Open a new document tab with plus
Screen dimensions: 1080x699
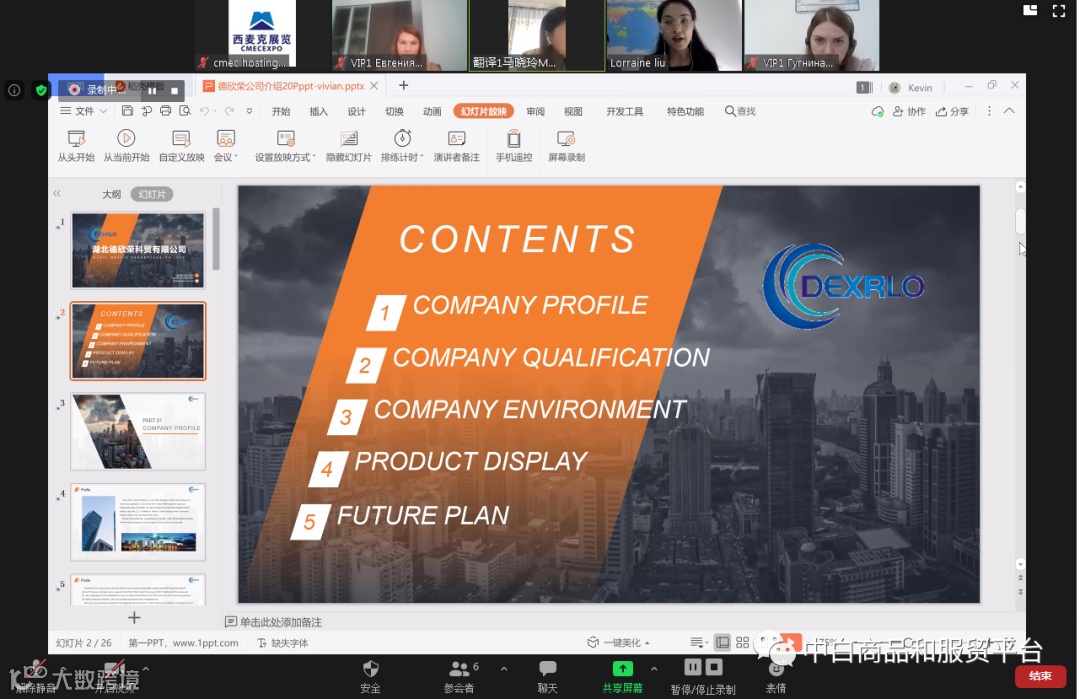(404, 85)
